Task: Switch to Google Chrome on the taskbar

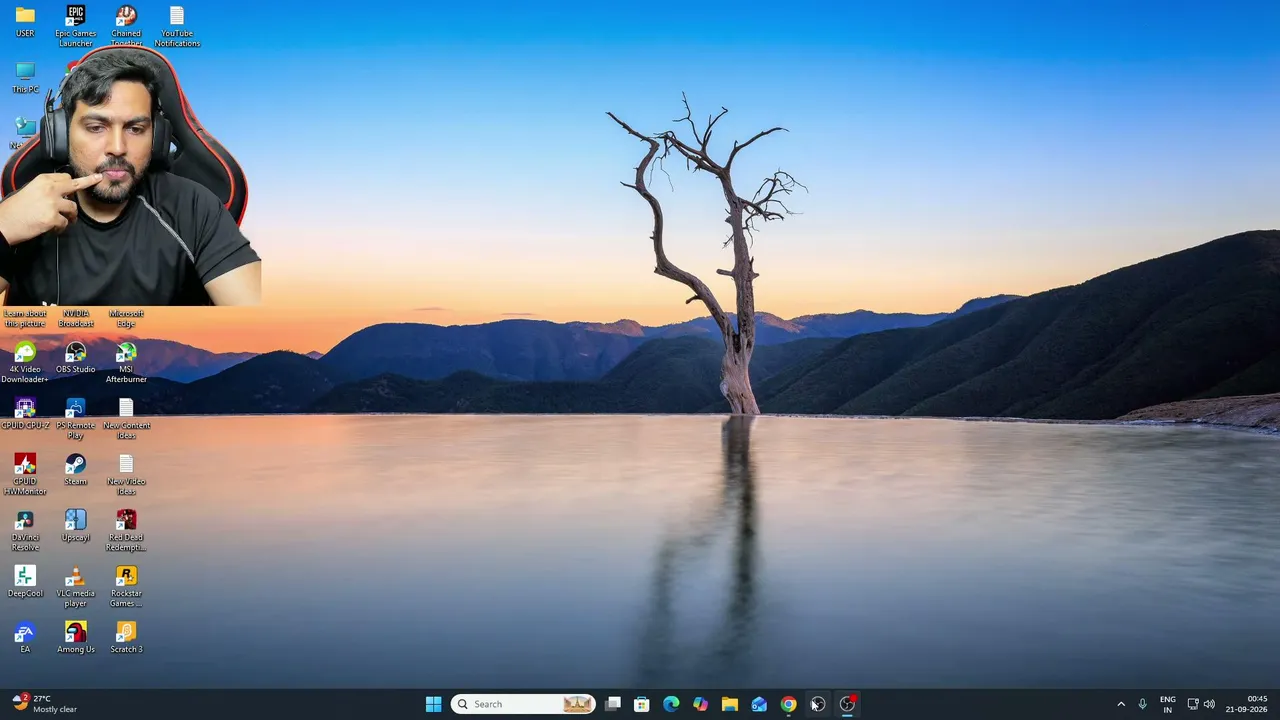Action: (788, 704)
